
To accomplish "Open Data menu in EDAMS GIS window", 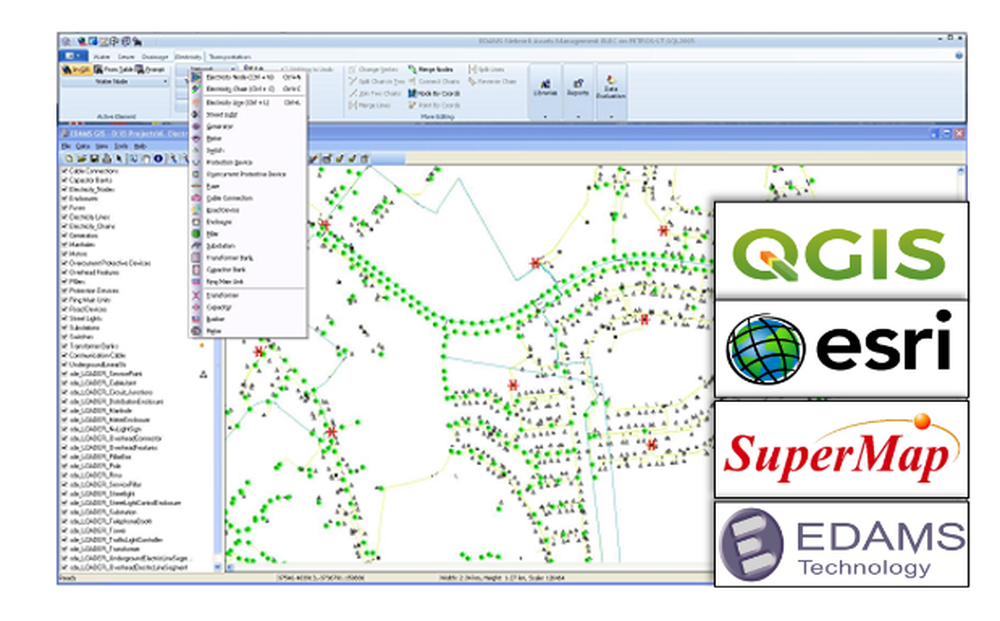I will pyautogui.click(x=83, y=146).
